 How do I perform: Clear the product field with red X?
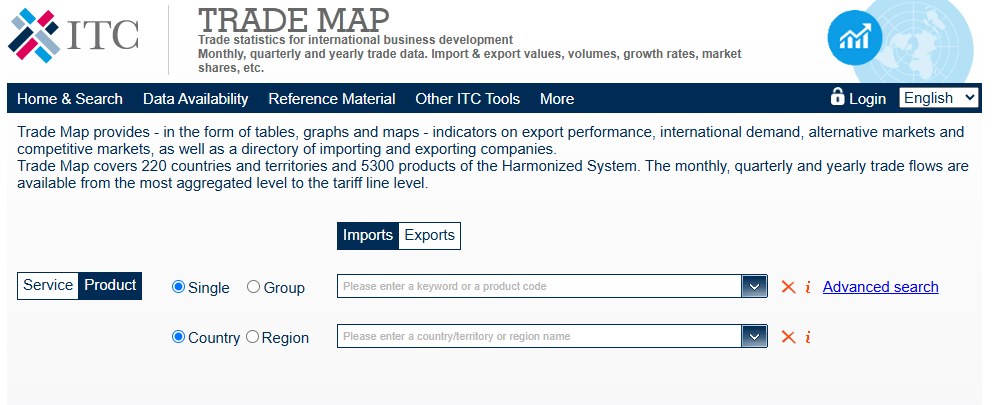pos(788,287)
